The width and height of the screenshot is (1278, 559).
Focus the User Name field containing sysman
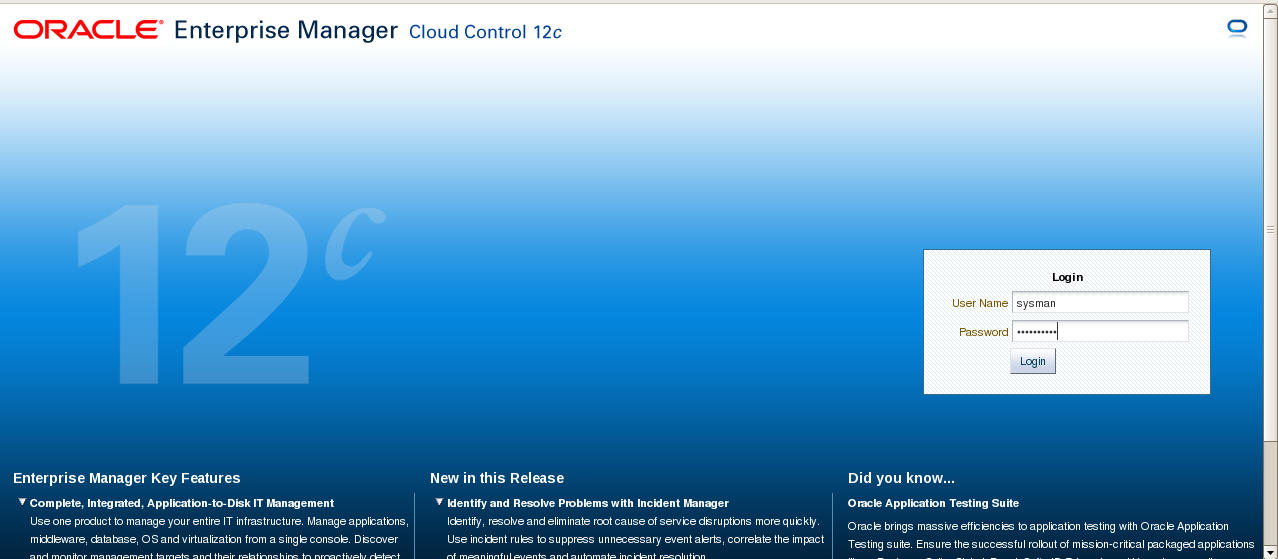[x=1100, y=302]
